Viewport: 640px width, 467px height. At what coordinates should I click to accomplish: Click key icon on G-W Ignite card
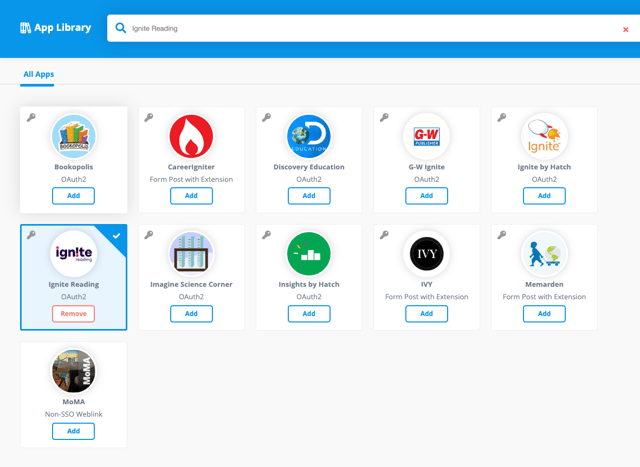point(384,118)
